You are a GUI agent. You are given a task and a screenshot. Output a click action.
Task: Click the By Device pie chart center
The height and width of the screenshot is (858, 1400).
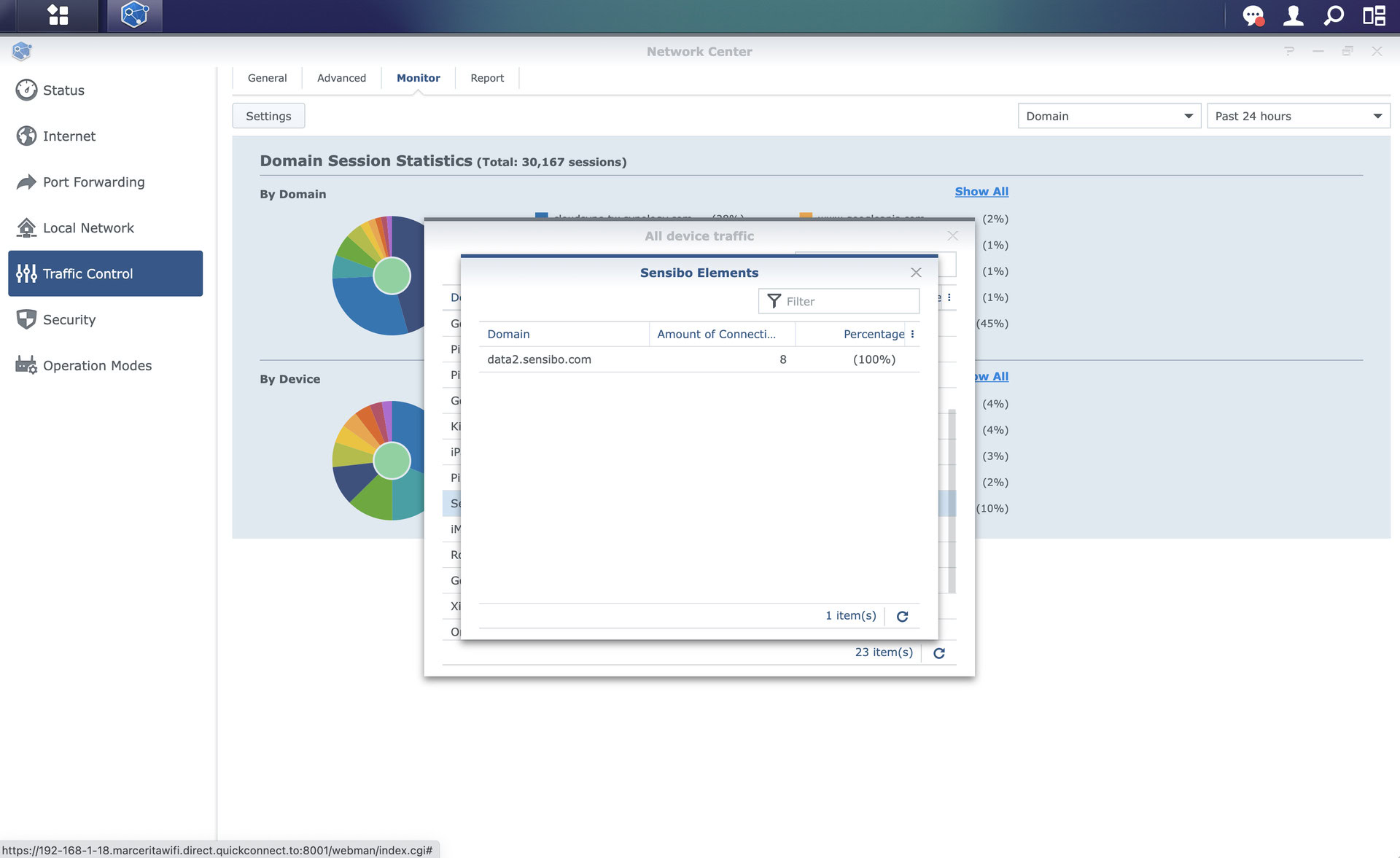[392, 461]
